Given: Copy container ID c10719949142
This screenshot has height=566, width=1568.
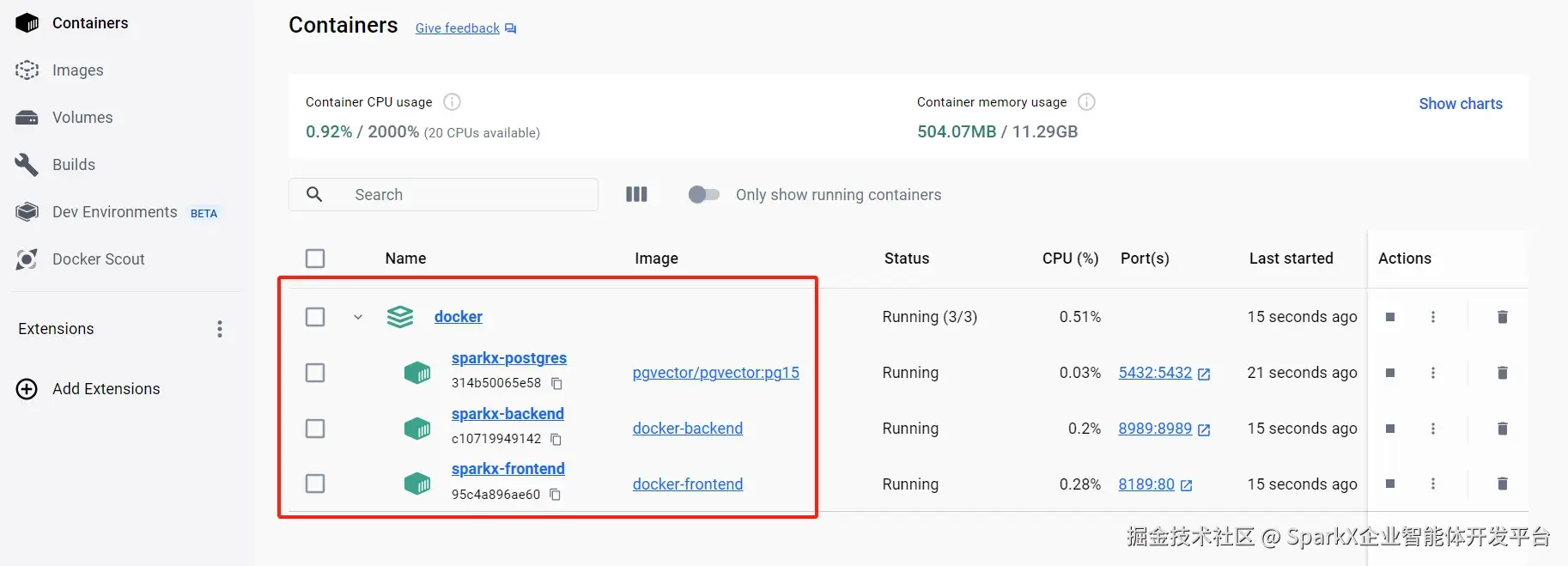Looking at the screenshot, I should [x=556, y=440].
